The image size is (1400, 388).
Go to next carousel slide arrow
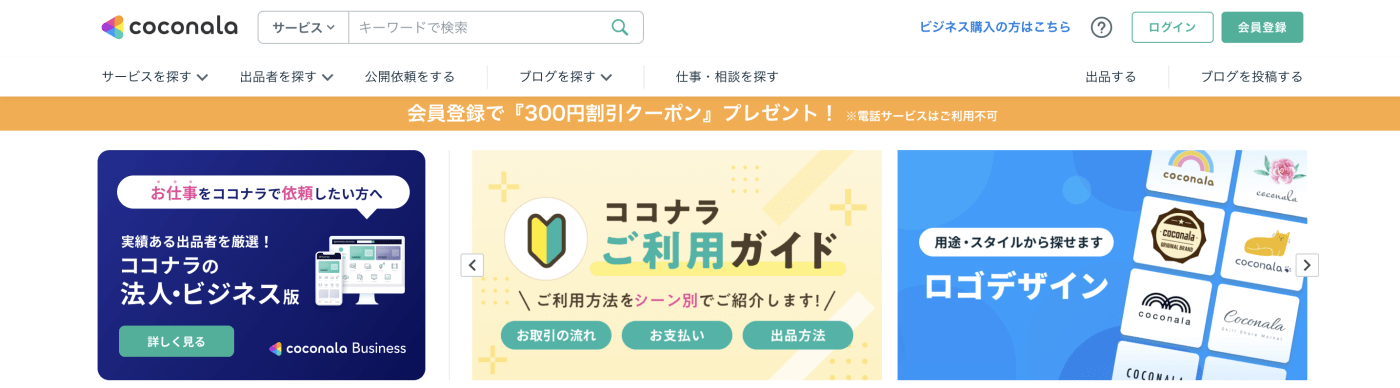tap(1307, 265)
